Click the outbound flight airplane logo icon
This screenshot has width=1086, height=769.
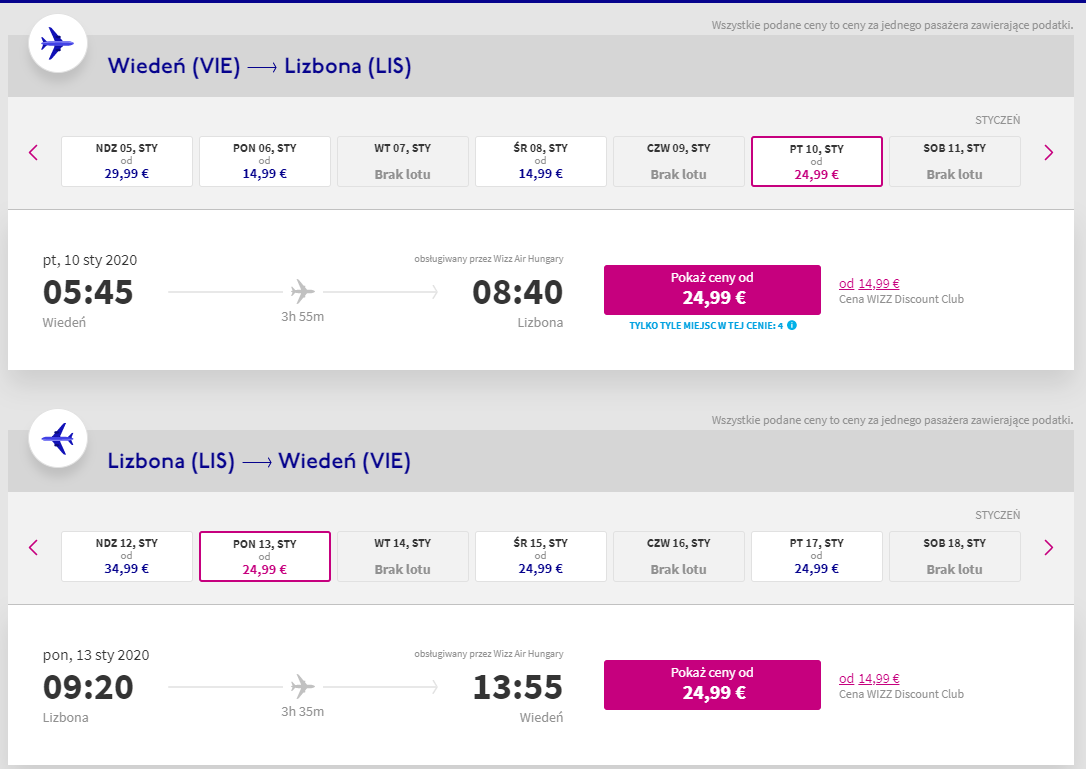tap(57, 44)
